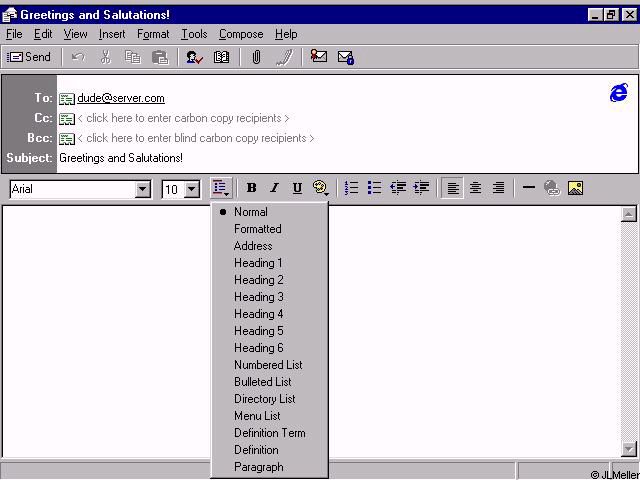640x480 pixels.
Task: Open the Help menu
Action: coord(286,34)
